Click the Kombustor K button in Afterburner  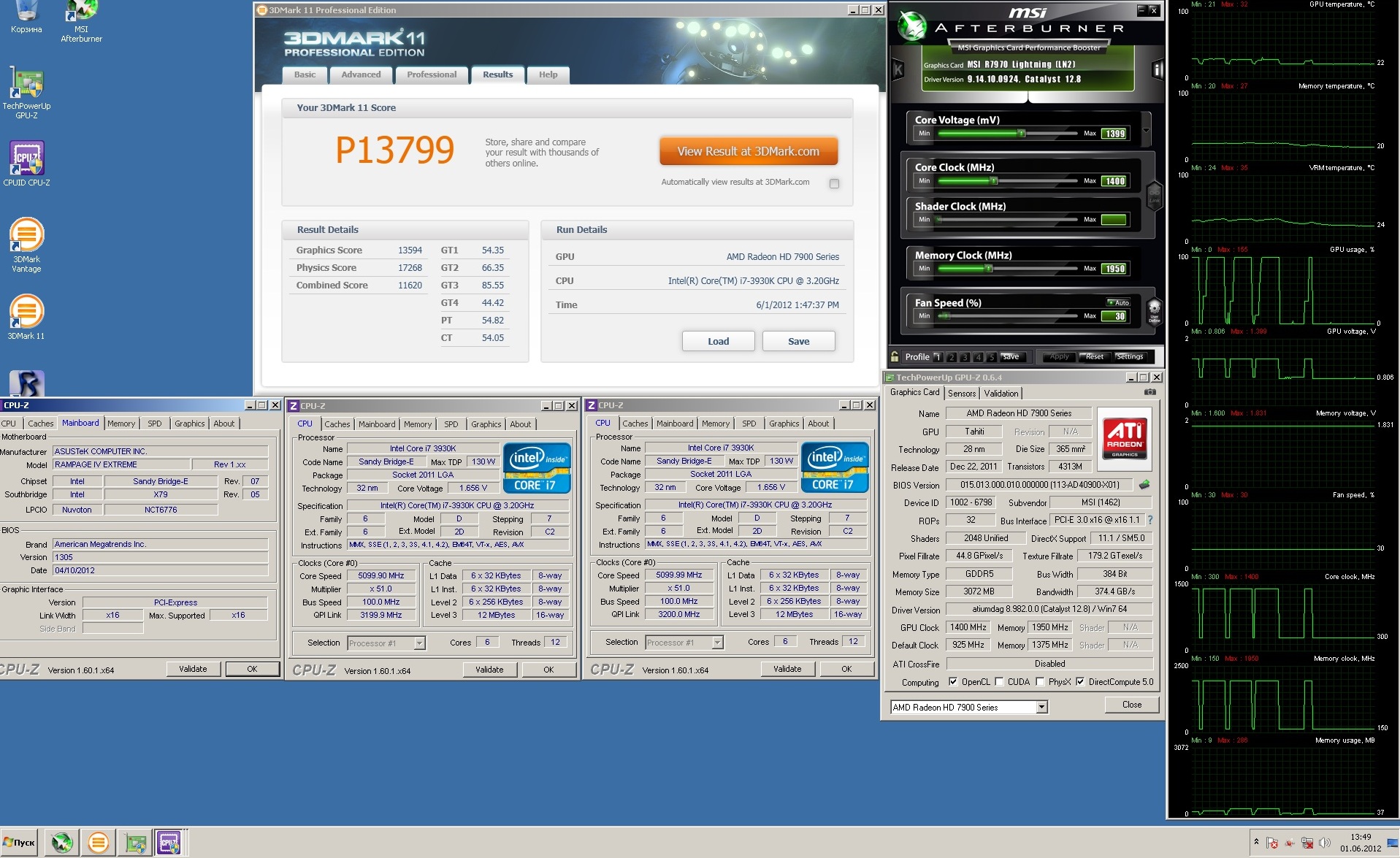pos(898,70)
